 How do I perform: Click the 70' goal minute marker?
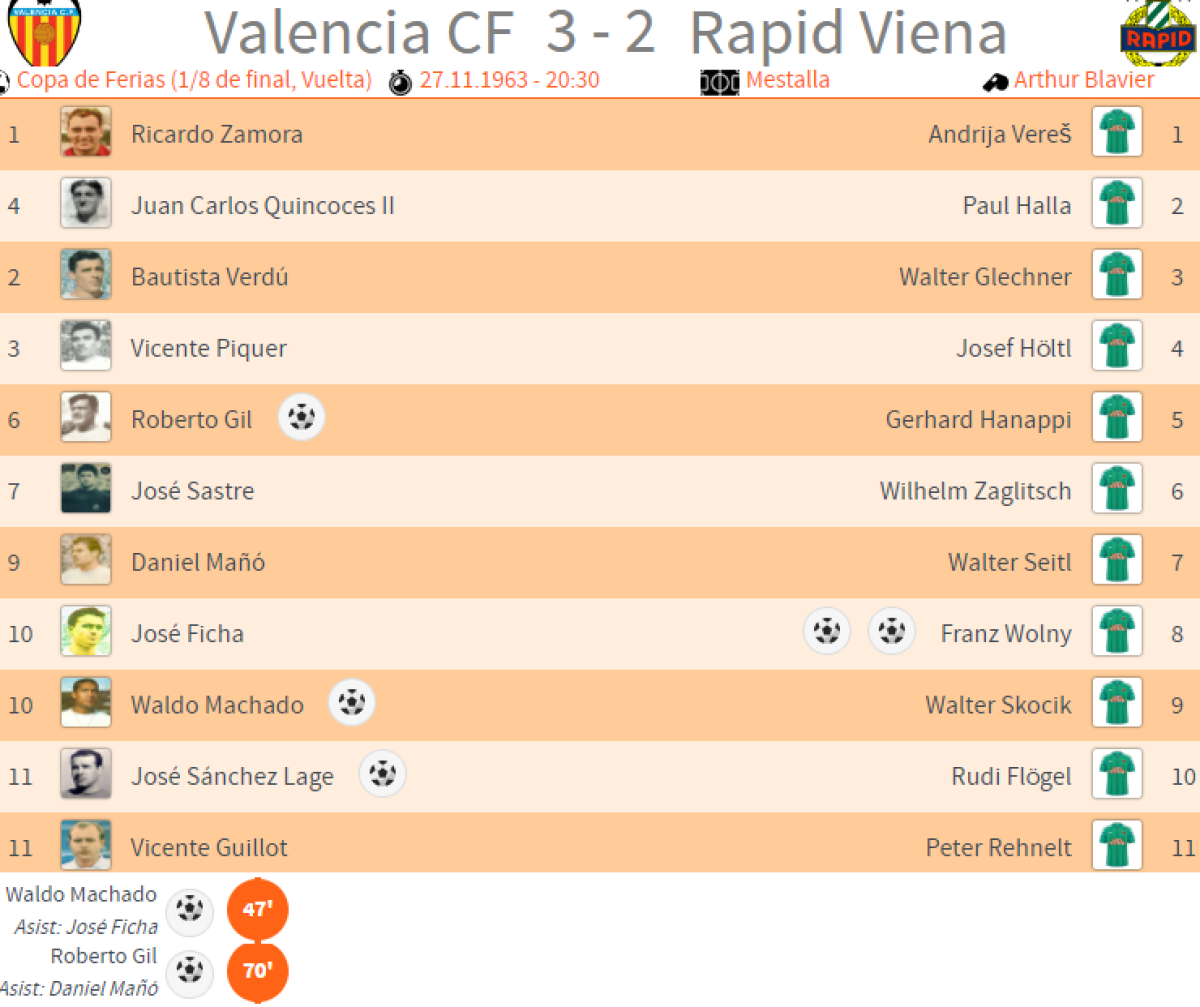click(258, 969)
